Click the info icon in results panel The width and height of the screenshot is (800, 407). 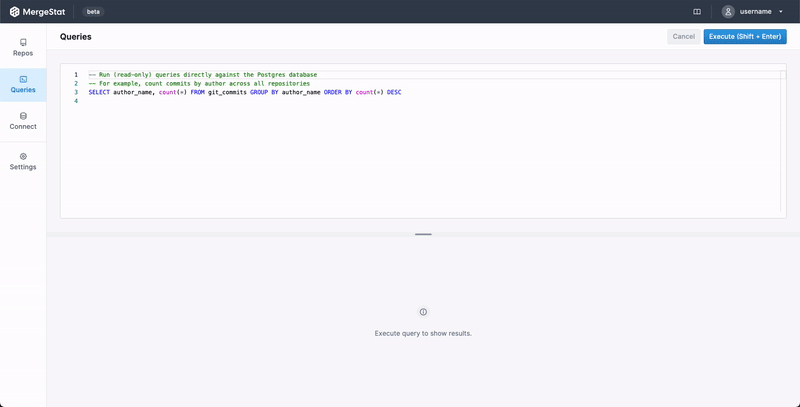423,312
